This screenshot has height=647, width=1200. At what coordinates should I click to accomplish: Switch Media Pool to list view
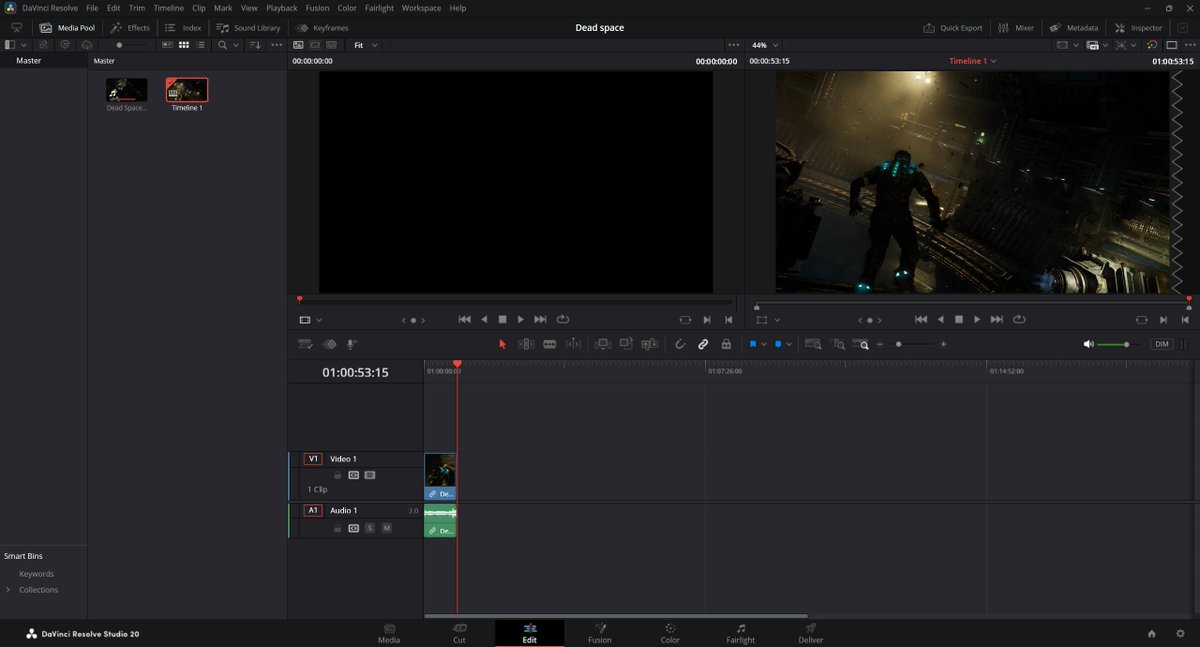(201, 45)
